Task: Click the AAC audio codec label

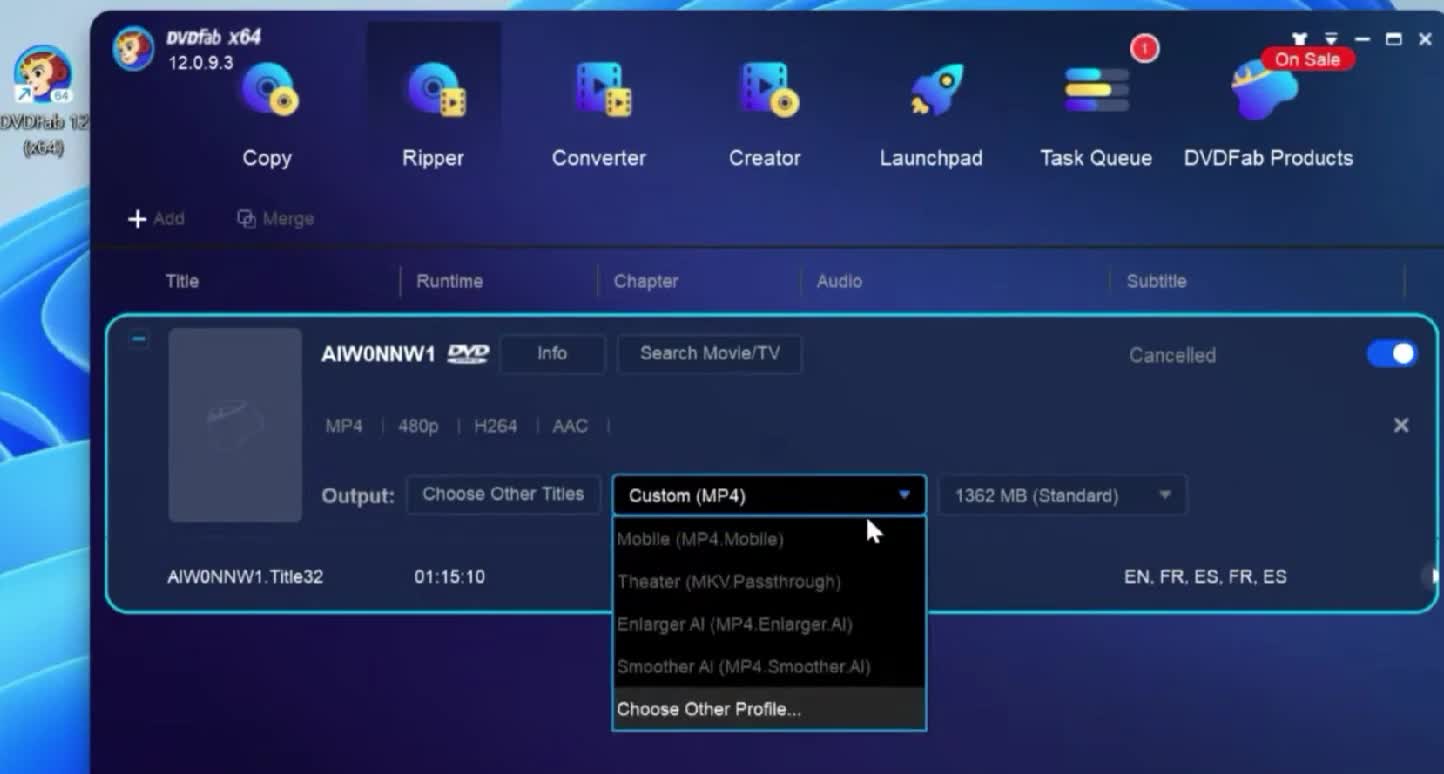Action: coord(570,426)
